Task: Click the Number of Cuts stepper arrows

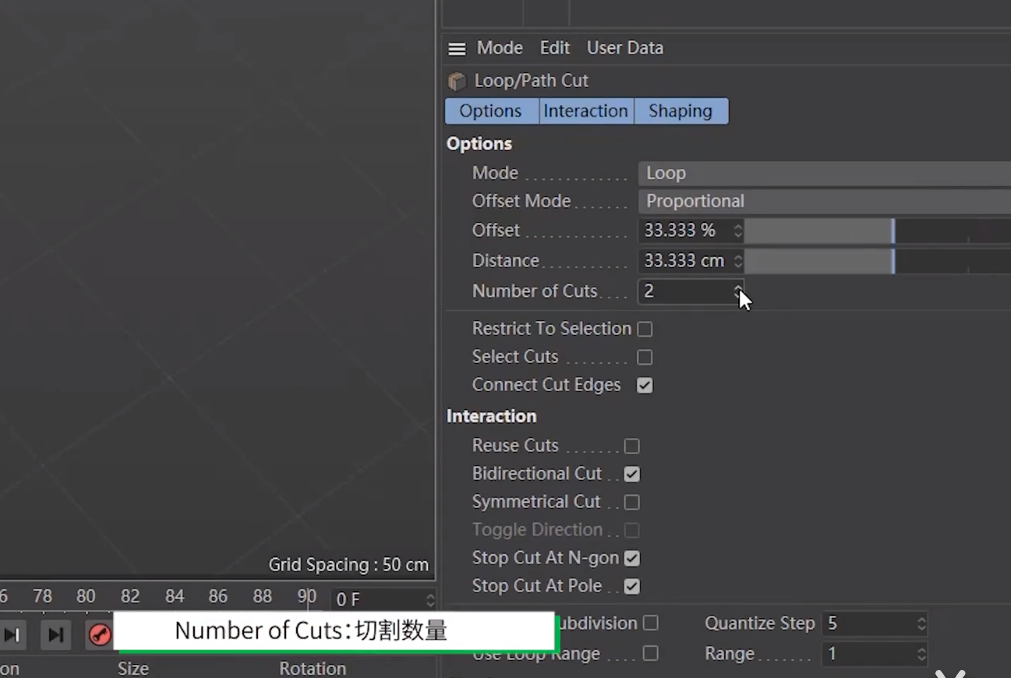Action: point(738,291)
